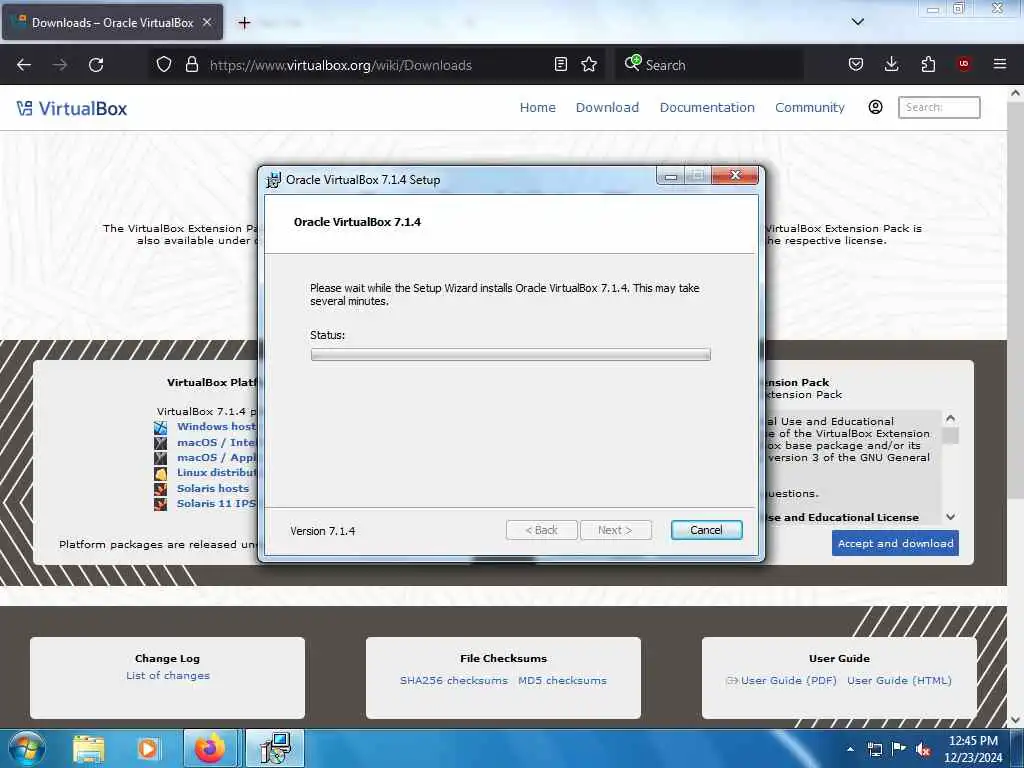Click the page scrollbar up arrow
This screenshot has width=1024, height=768.
(x=1016, y=93)
